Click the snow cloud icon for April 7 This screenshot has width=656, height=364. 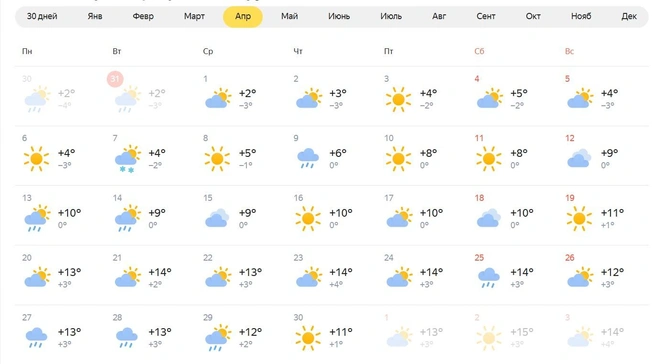[128, 159]
